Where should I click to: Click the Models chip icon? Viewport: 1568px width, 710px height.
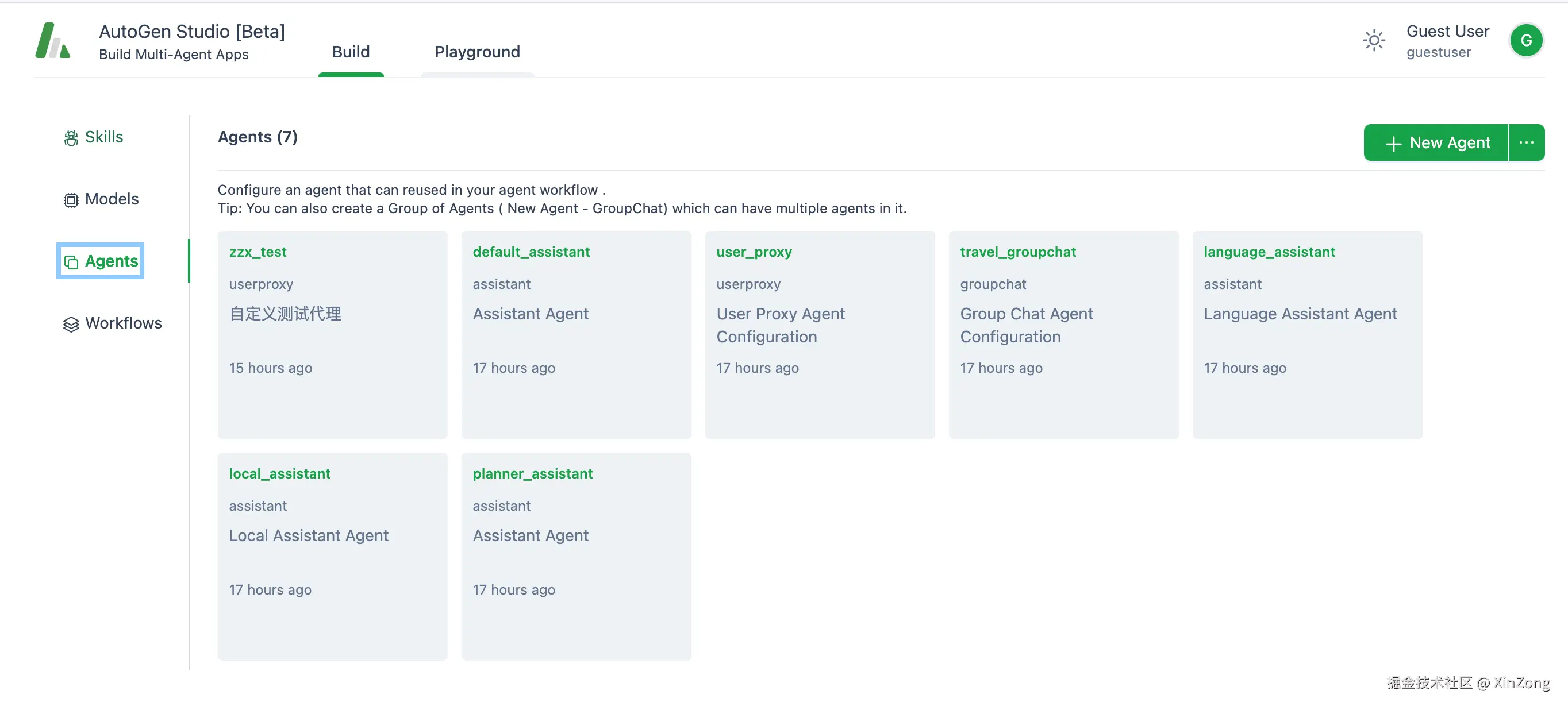[x=71, y=200]
